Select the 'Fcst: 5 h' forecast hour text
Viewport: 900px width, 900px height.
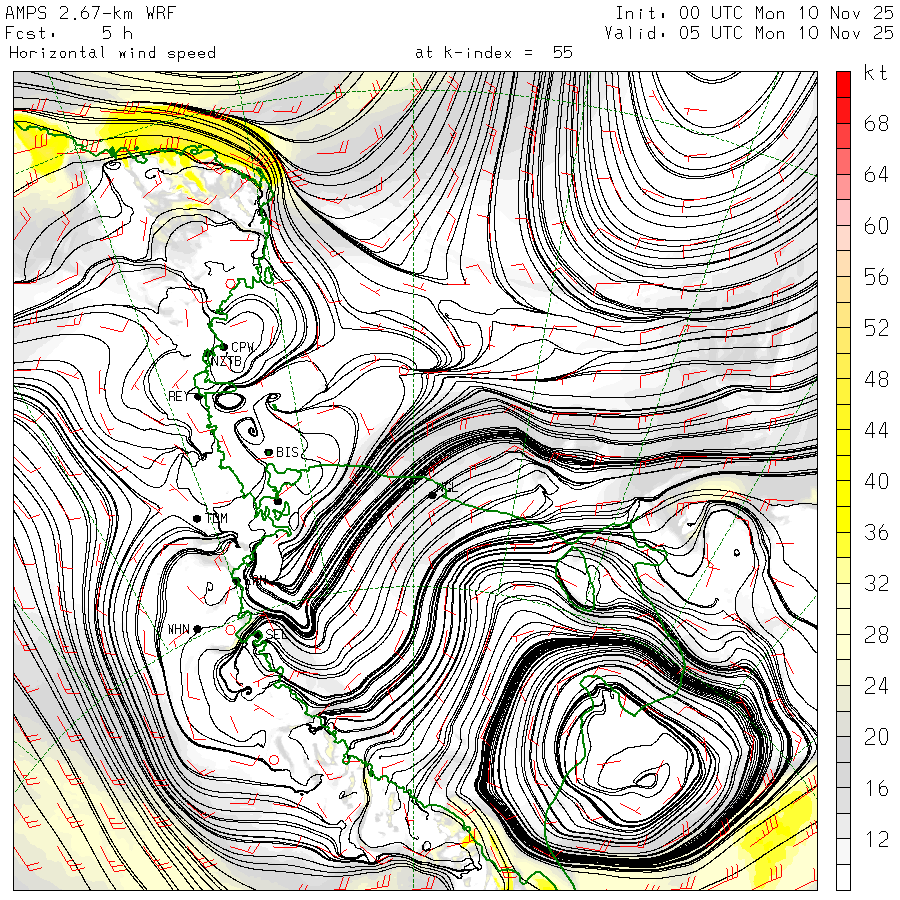(69, 33)
